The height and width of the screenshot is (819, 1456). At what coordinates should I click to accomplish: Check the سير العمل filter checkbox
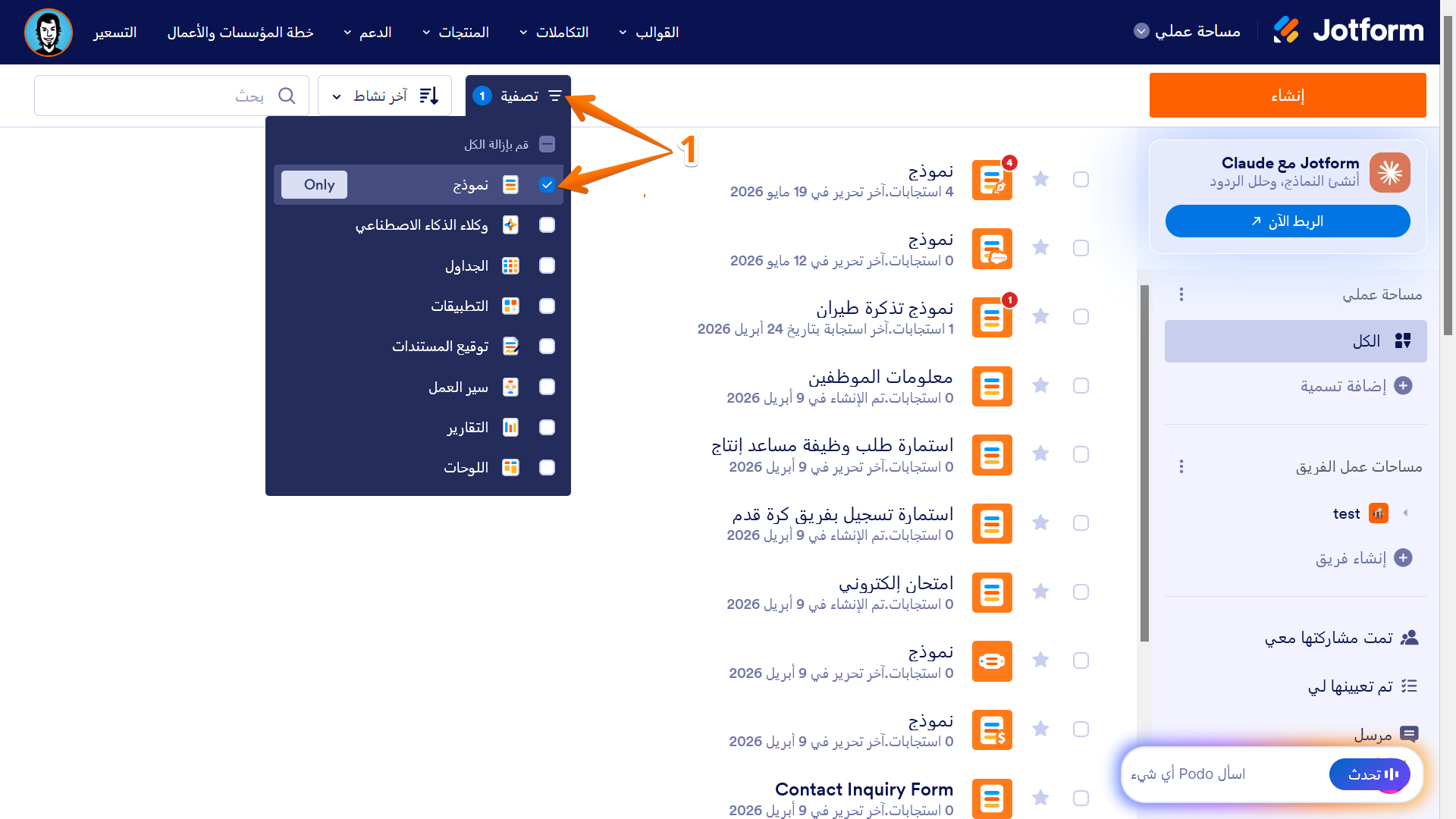(x=547, y=387)
